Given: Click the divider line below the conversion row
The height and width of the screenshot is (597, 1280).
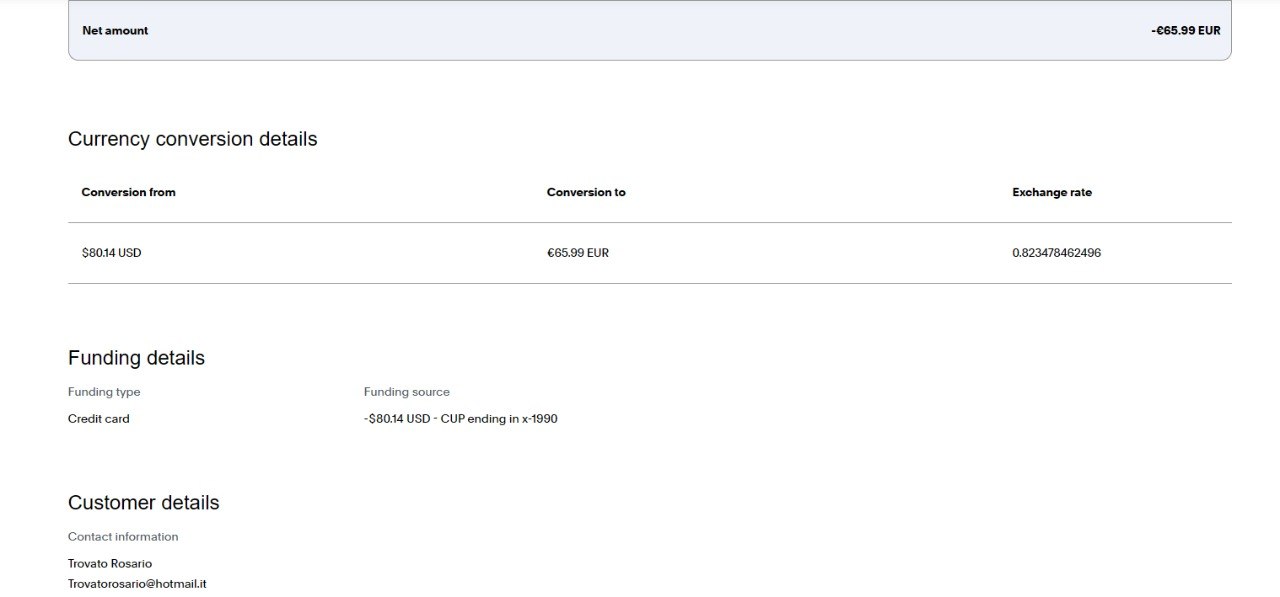Looking at the screenshot, I should pos(650,283).
